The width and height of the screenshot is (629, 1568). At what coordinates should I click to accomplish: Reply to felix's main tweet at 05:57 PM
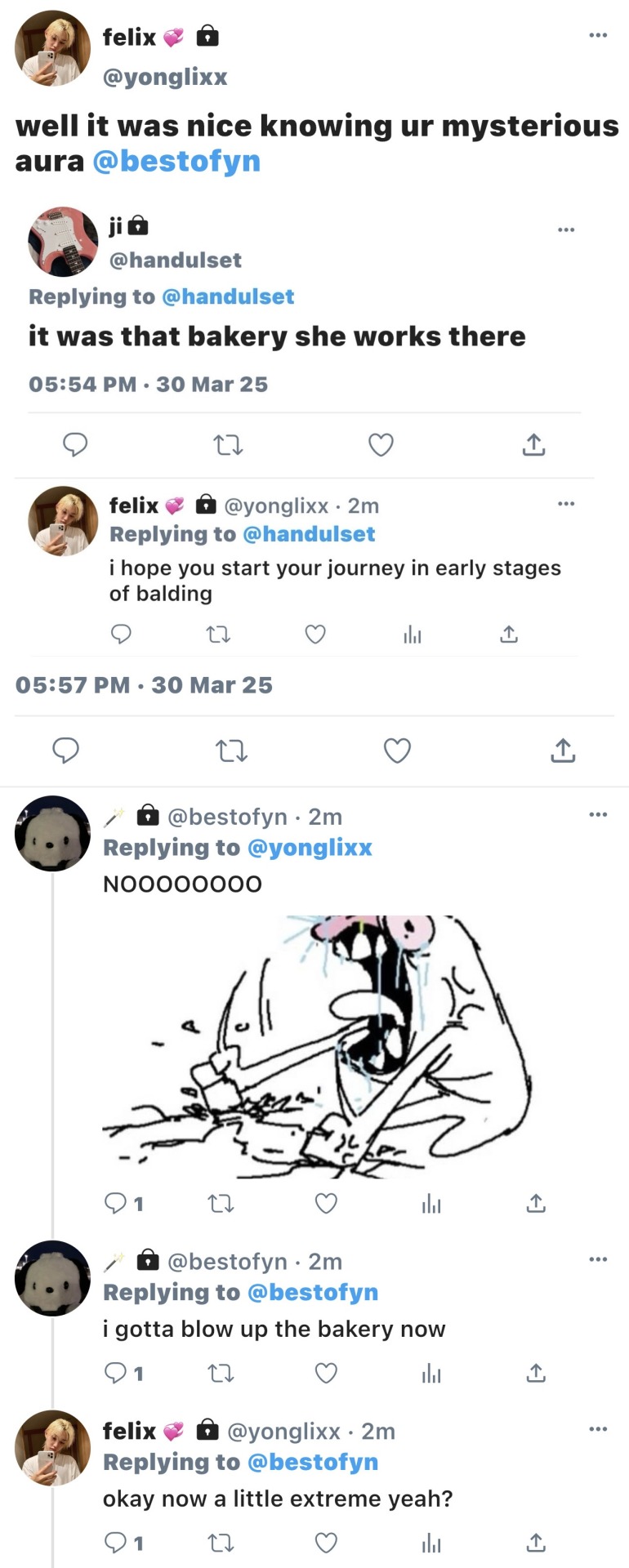click(66, 751)
